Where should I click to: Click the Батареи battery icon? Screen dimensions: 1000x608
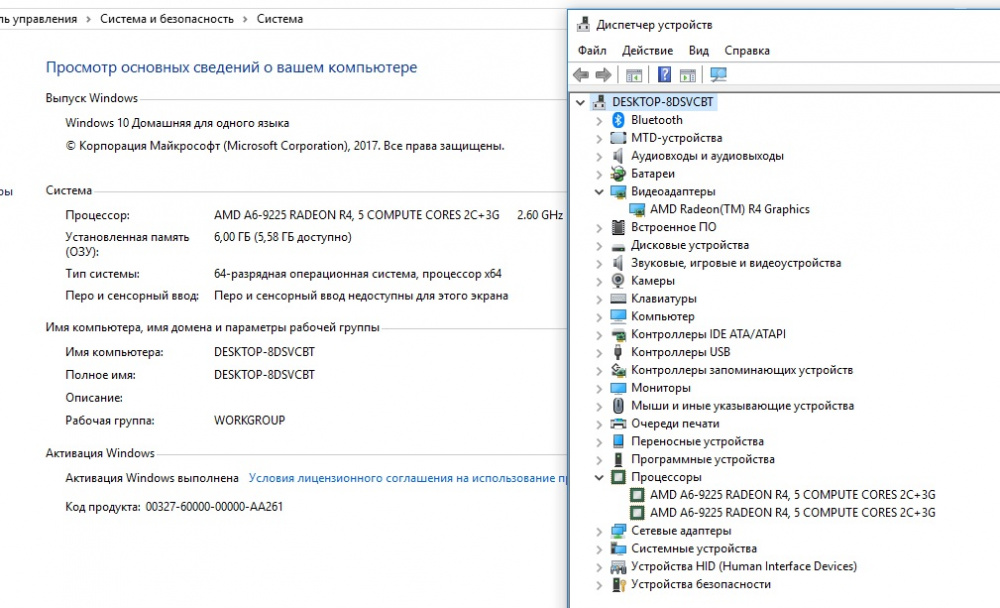click(618, 174)
